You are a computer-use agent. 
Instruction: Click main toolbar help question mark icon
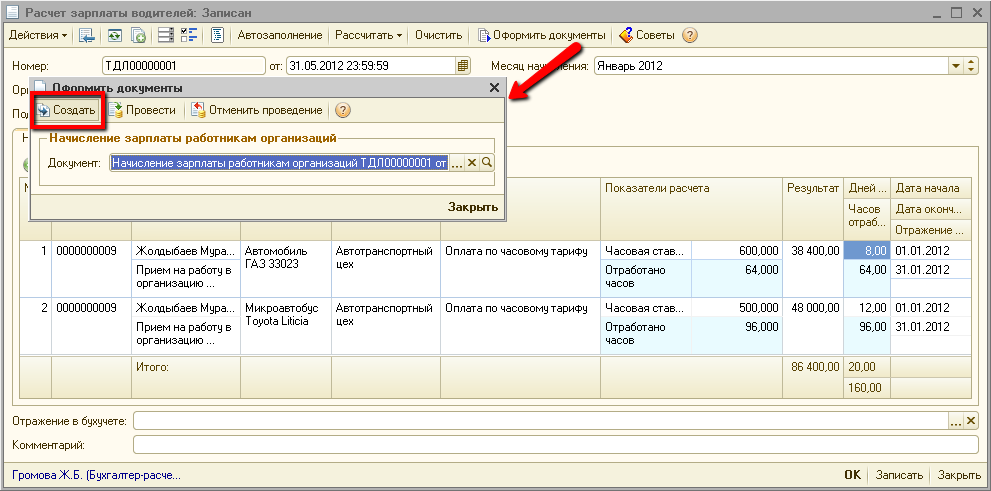(x=689, y=35)
